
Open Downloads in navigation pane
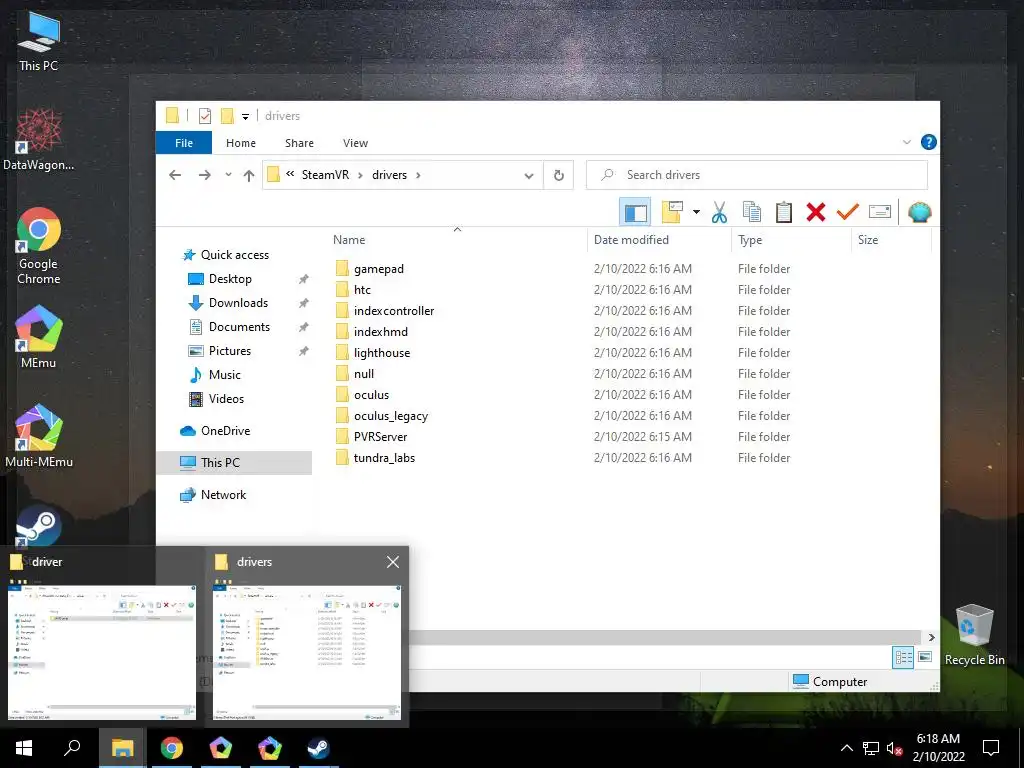coord(238,303)
